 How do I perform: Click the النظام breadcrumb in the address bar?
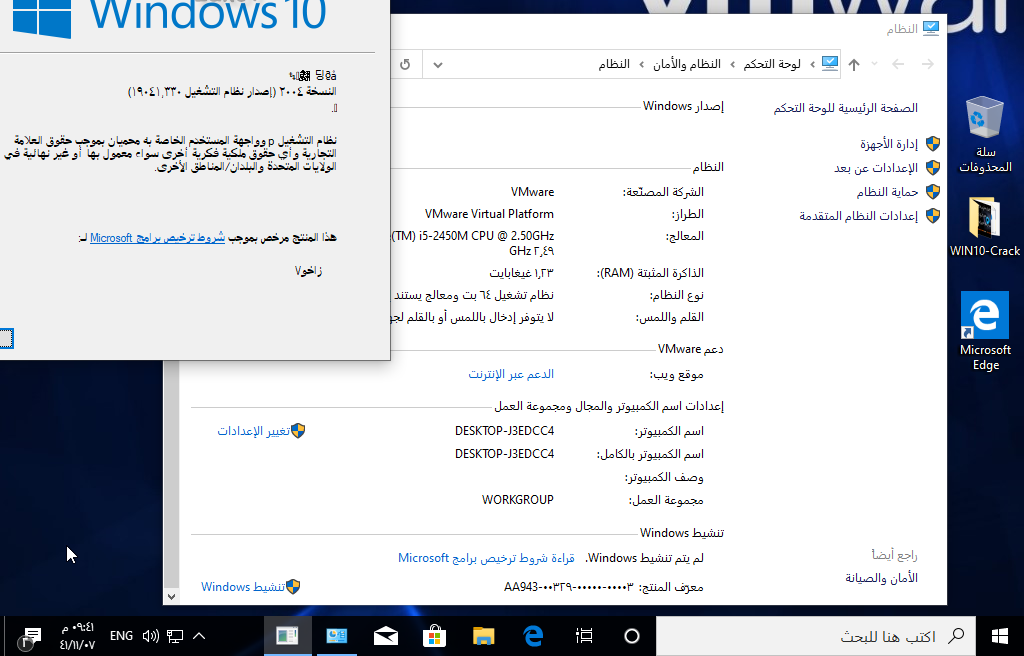click(614, 64)
